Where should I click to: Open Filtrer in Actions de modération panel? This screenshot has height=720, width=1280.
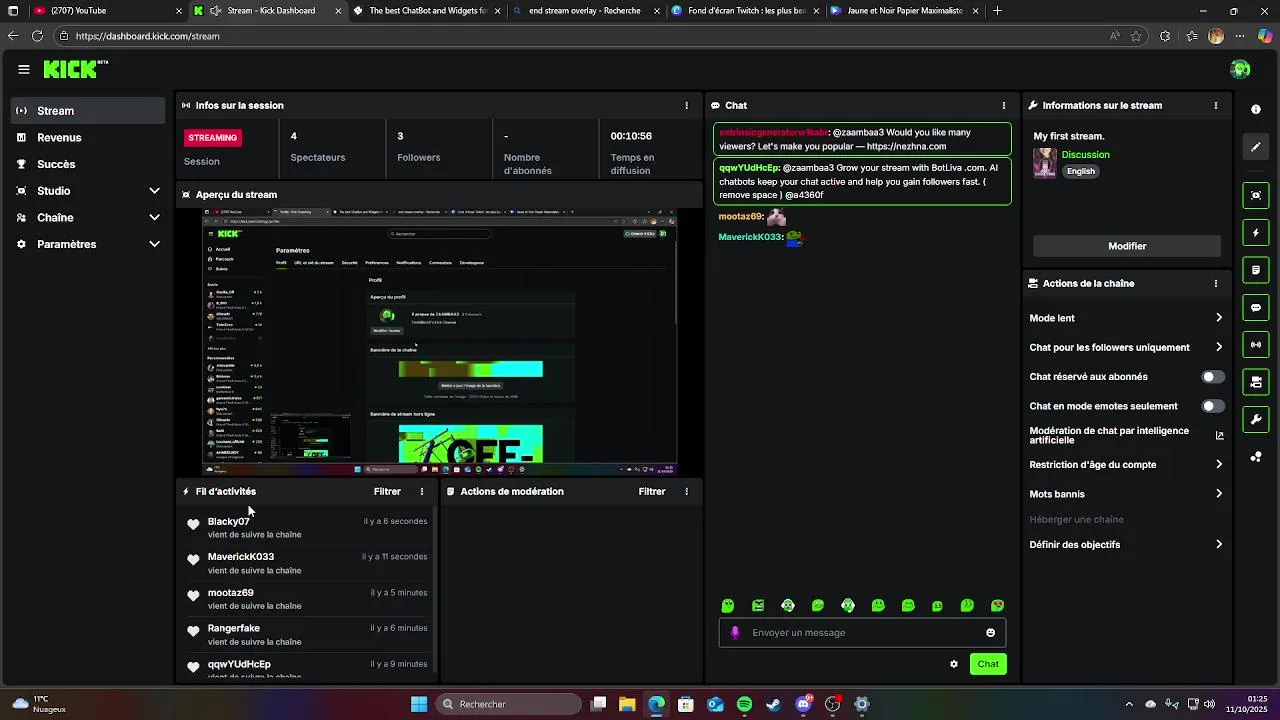652,491
